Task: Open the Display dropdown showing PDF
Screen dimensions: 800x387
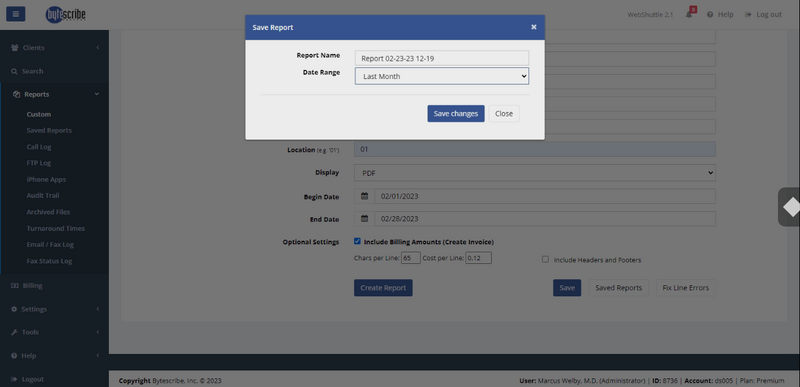Action: click(x=535, y=173)
